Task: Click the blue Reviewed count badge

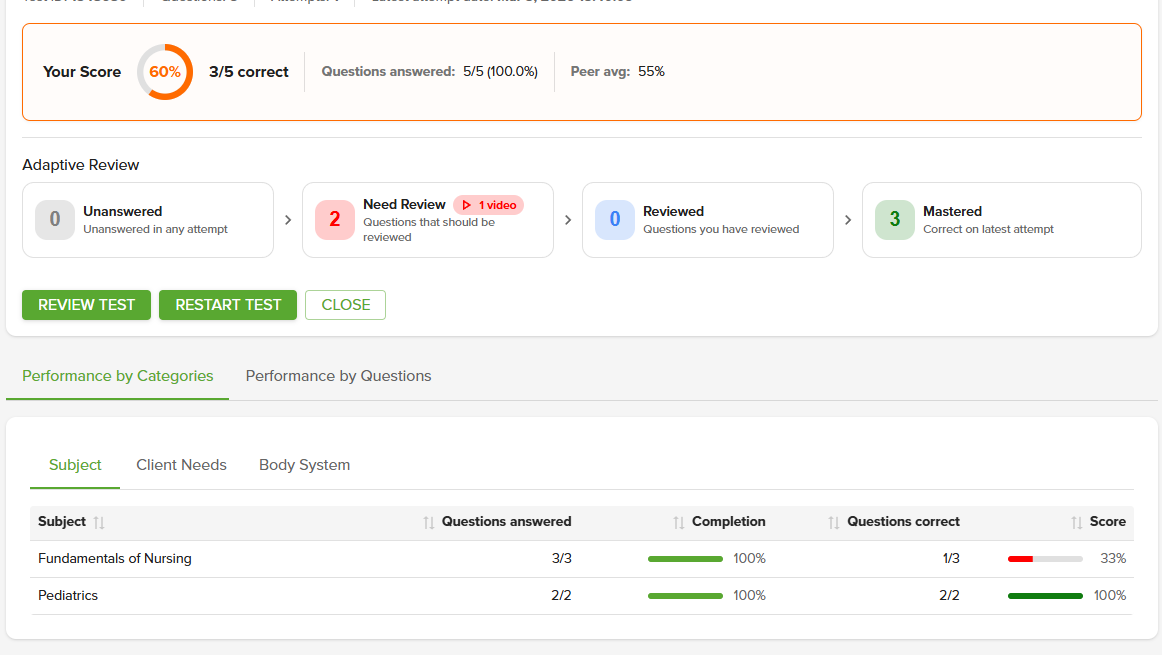Action: pos(614,219)
